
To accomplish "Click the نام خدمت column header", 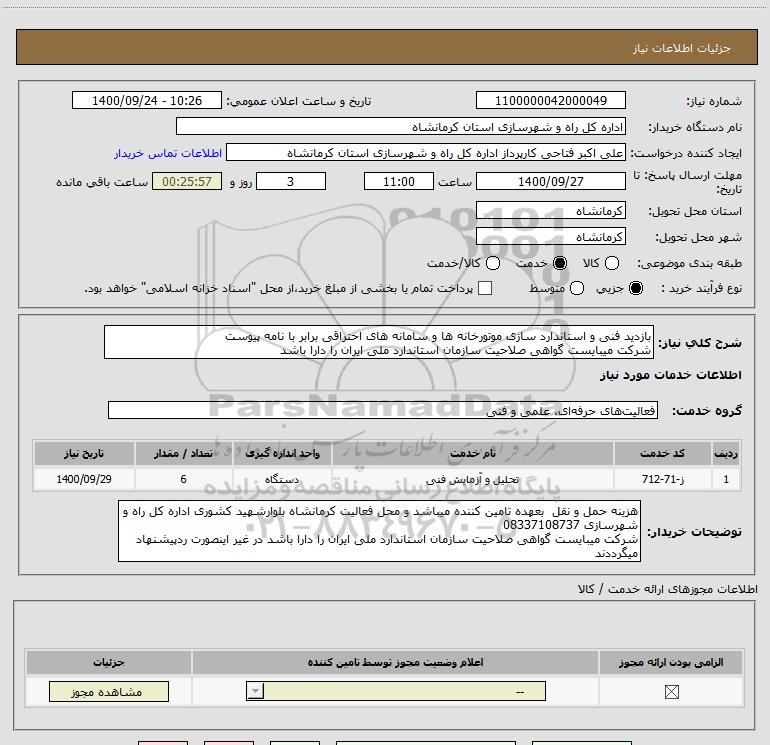I will (x=473, y=453).
